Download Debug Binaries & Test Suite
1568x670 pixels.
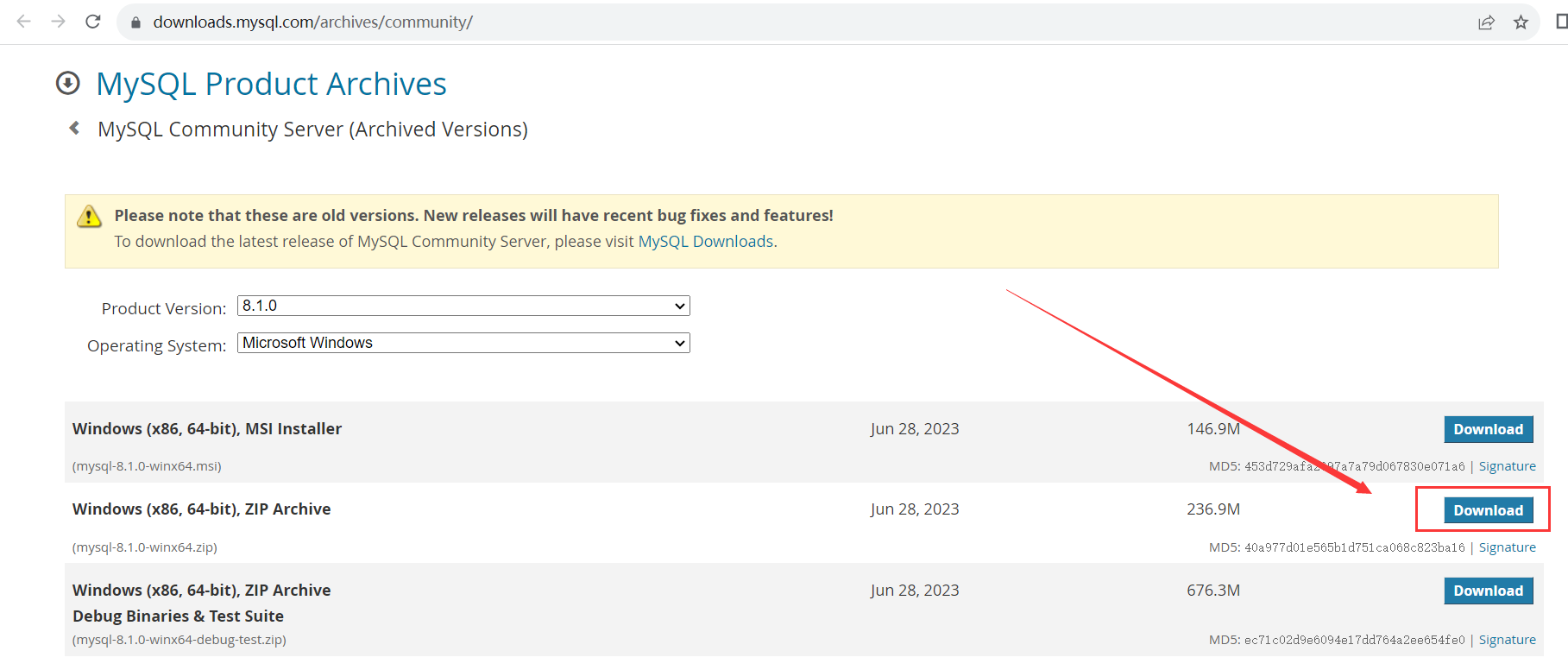pos(1488,591)
